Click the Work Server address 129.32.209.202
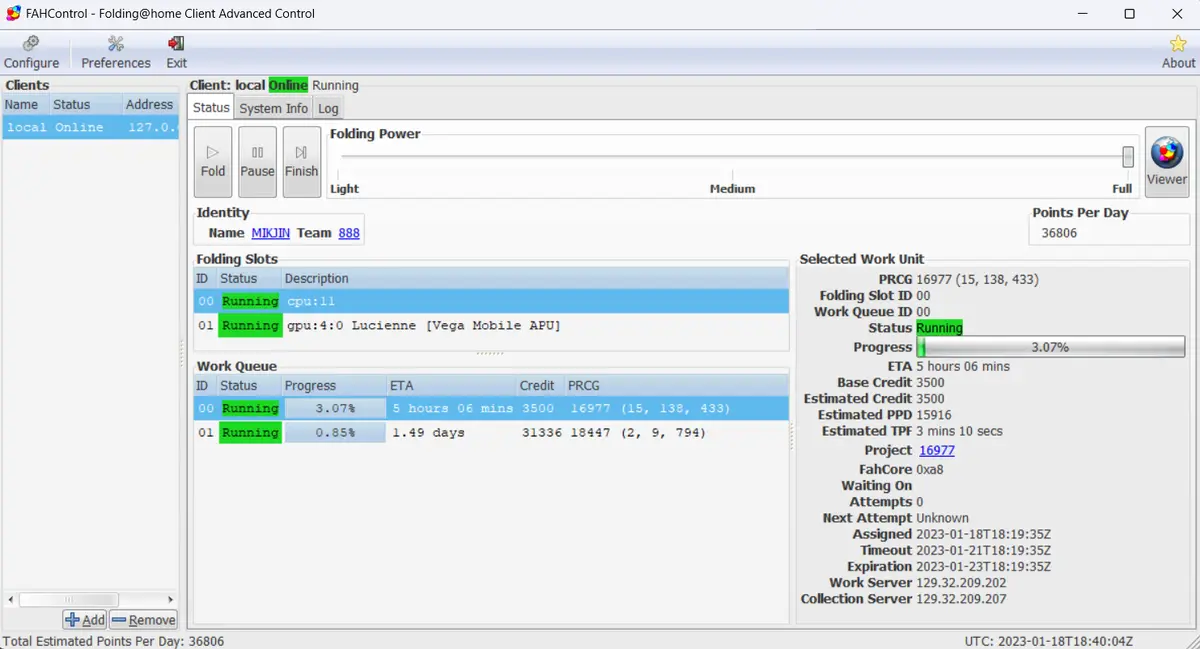Screen dimensions: 1200x649 point(961,582)
